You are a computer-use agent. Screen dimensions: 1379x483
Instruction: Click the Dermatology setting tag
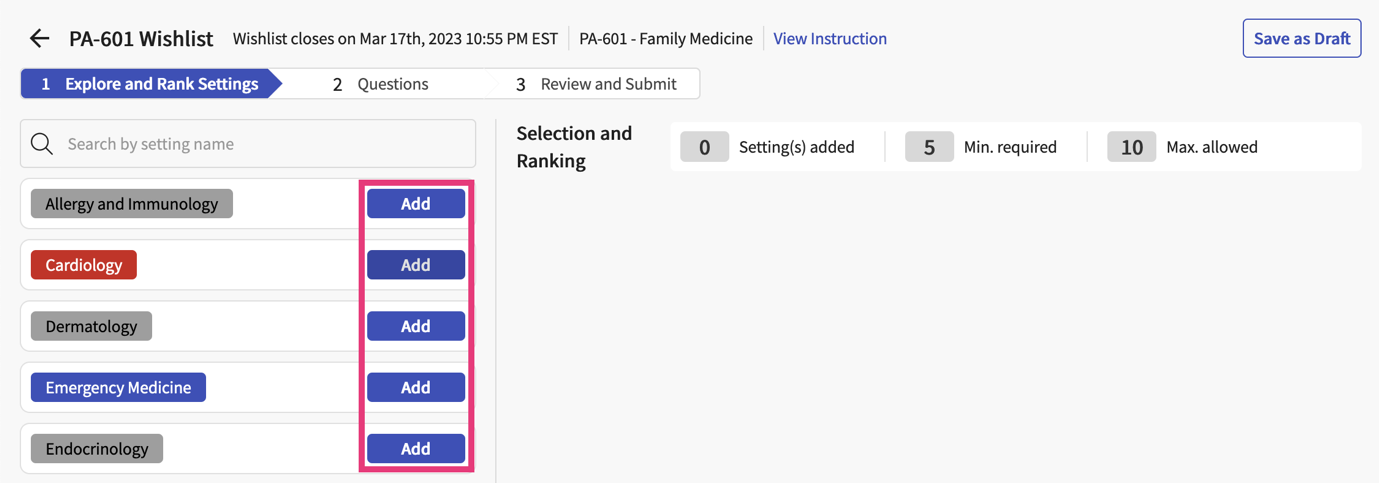[91, 326]
